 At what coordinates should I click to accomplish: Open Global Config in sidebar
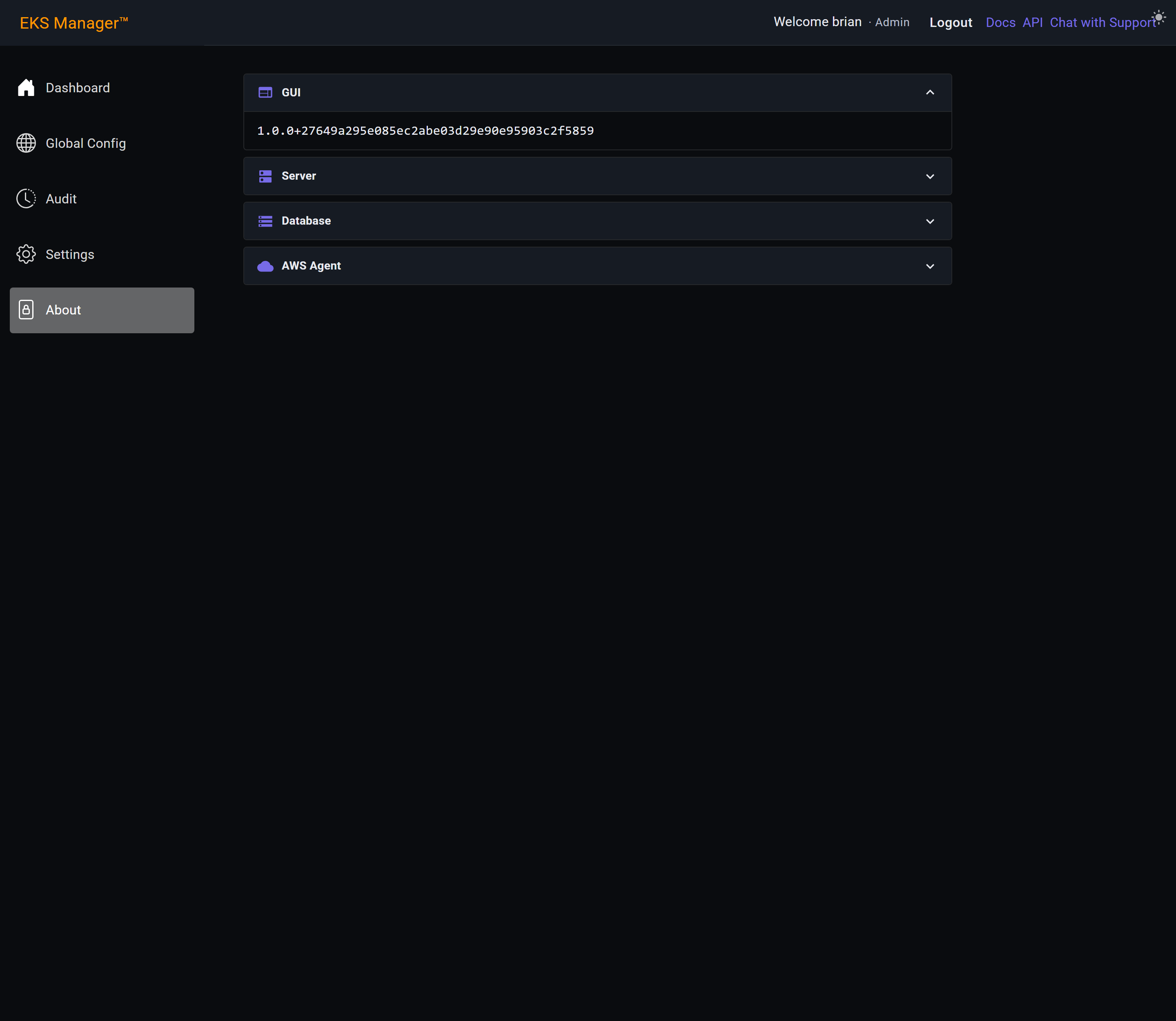tap(102, 143)
